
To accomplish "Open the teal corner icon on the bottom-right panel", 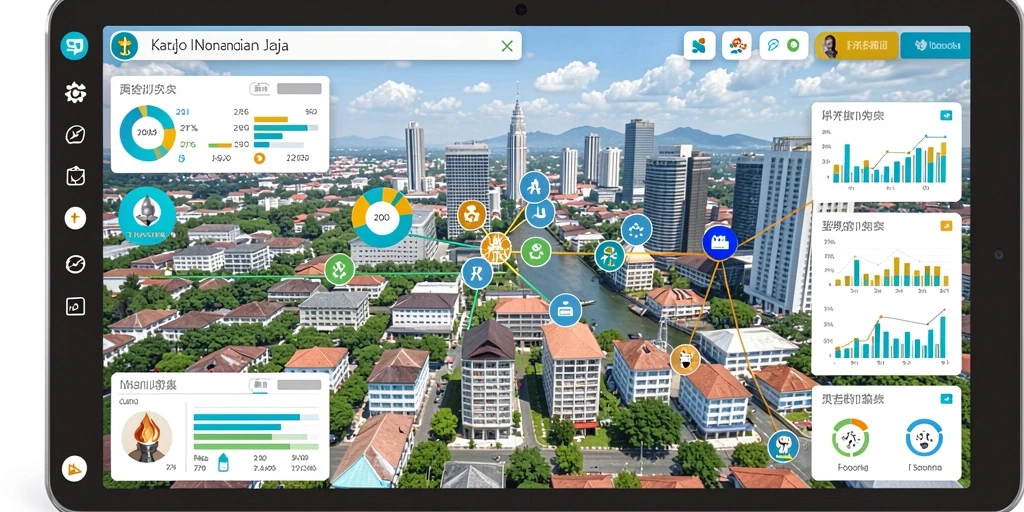I will point(945,398).
